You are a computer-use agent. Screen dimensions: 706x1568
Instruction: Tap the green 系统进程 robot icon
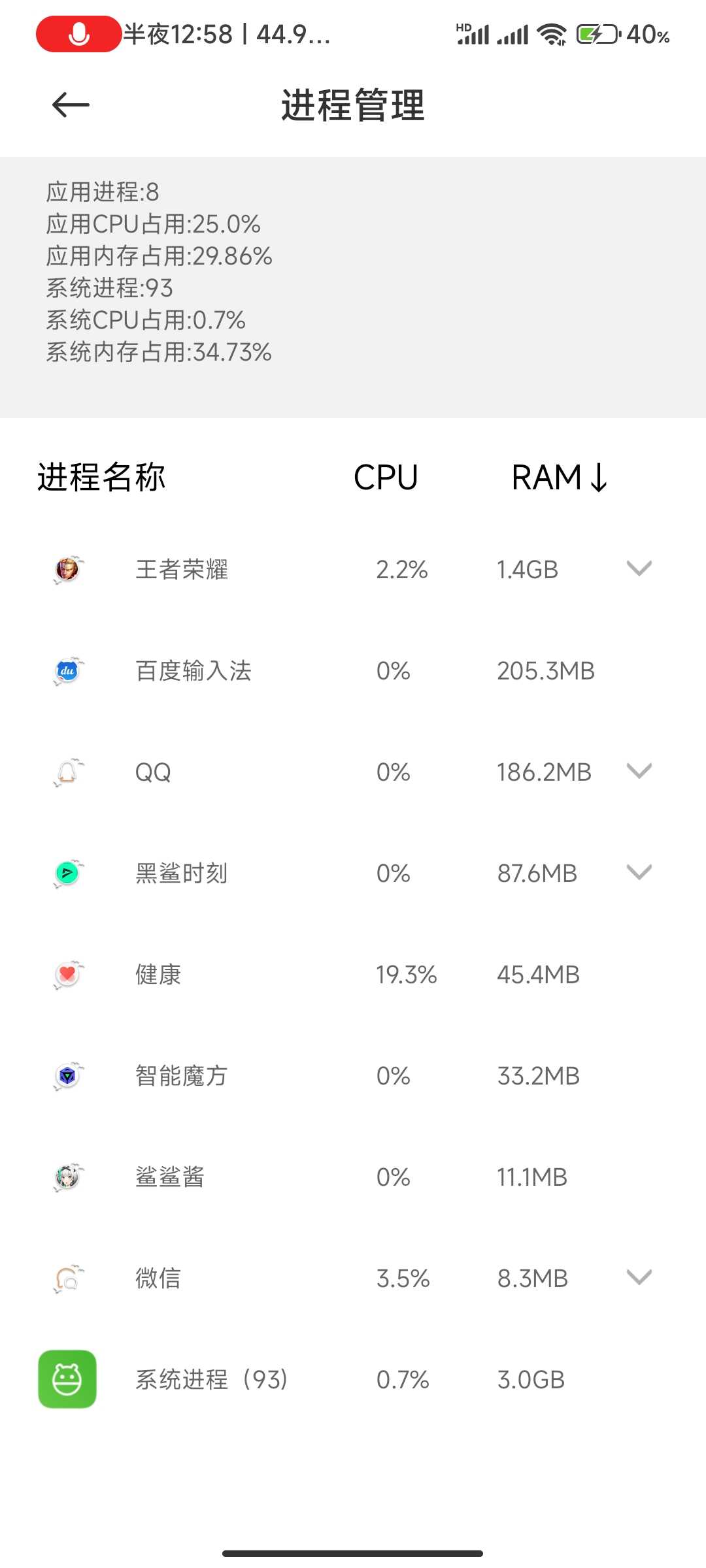67,1379
